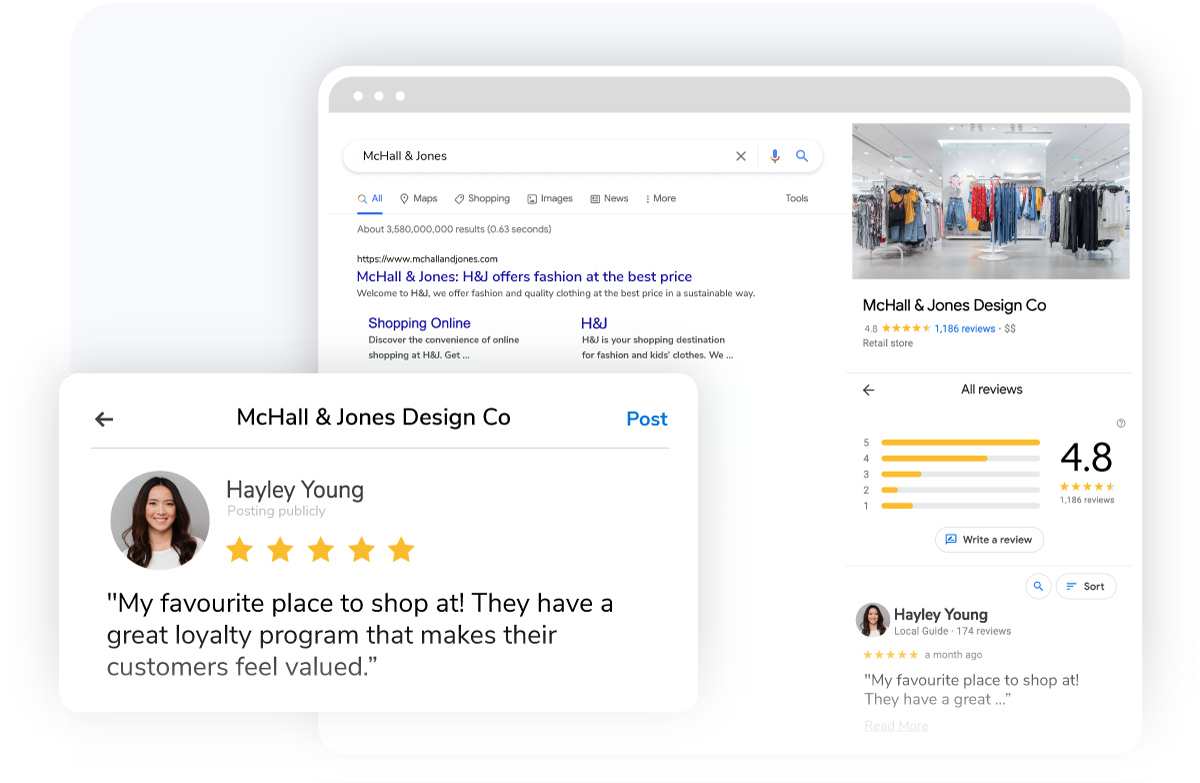Open the 1,186 reviews link
The height and width of the screenshot is (783, 1200).
coord(964,328)
